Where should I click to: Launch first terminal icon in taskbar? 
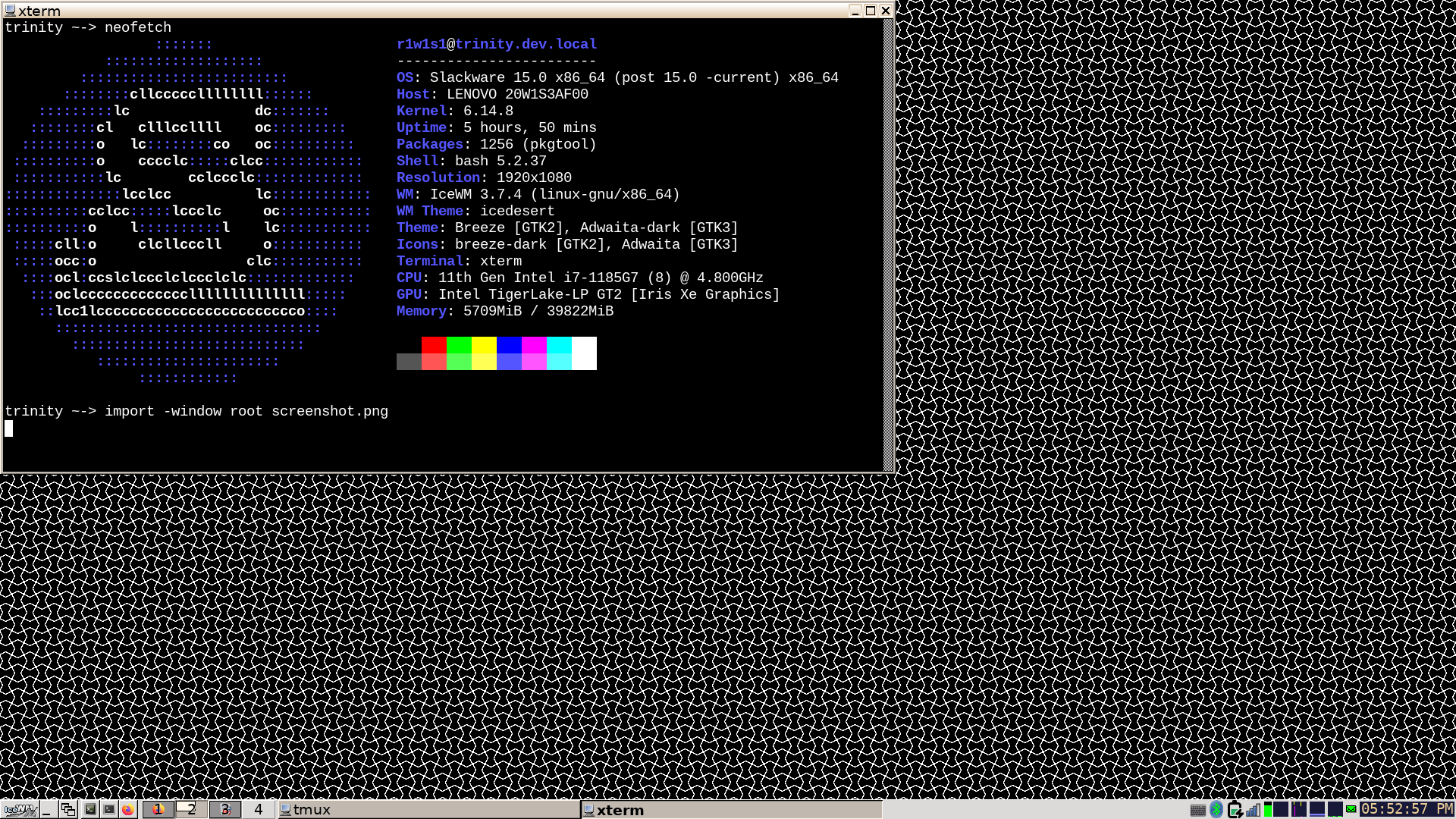(x=90, y=810)
